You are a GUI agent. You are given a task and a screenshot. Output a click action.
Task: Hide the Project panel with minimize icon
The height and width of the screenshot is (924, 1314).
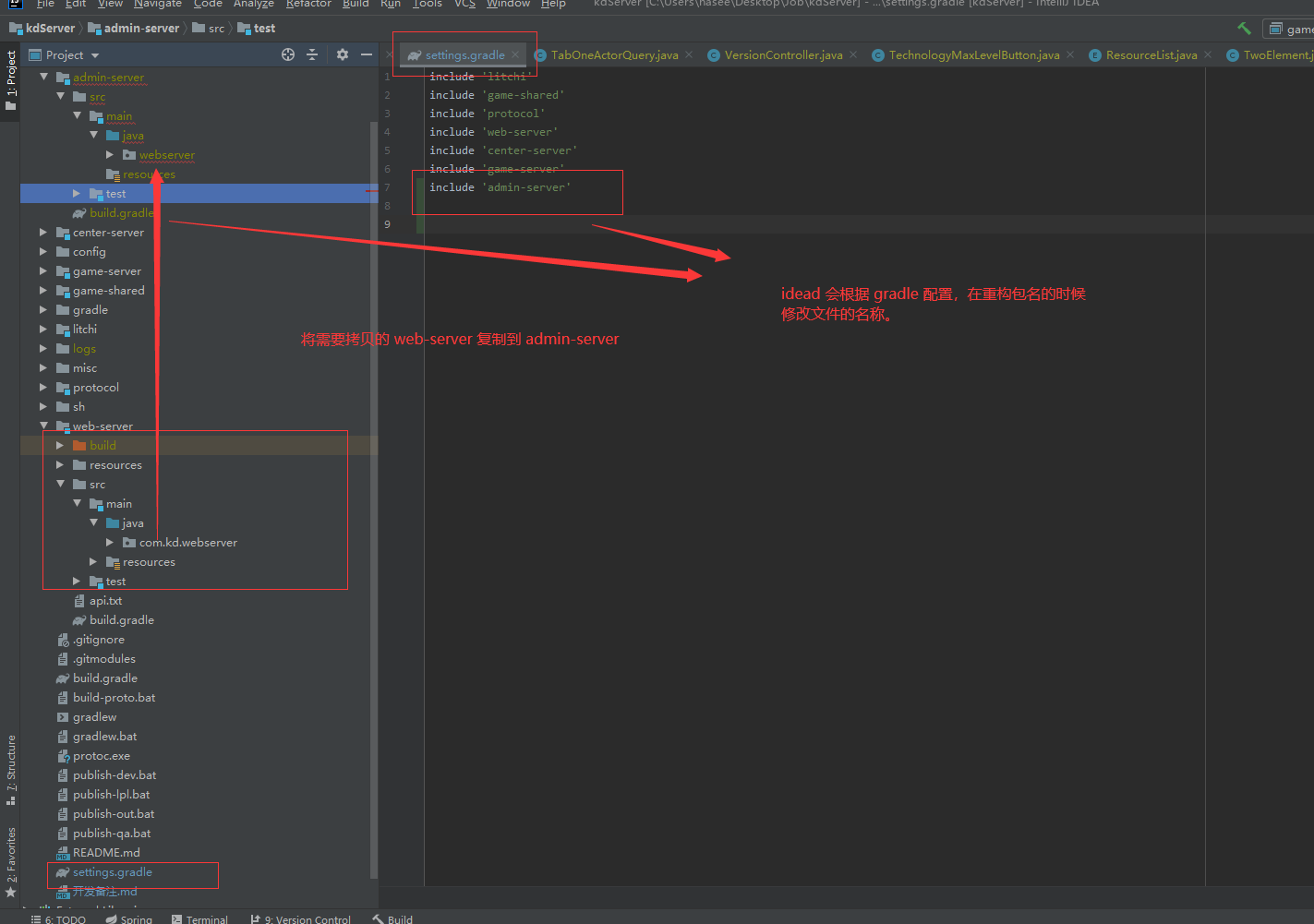[x=367, y=55]
